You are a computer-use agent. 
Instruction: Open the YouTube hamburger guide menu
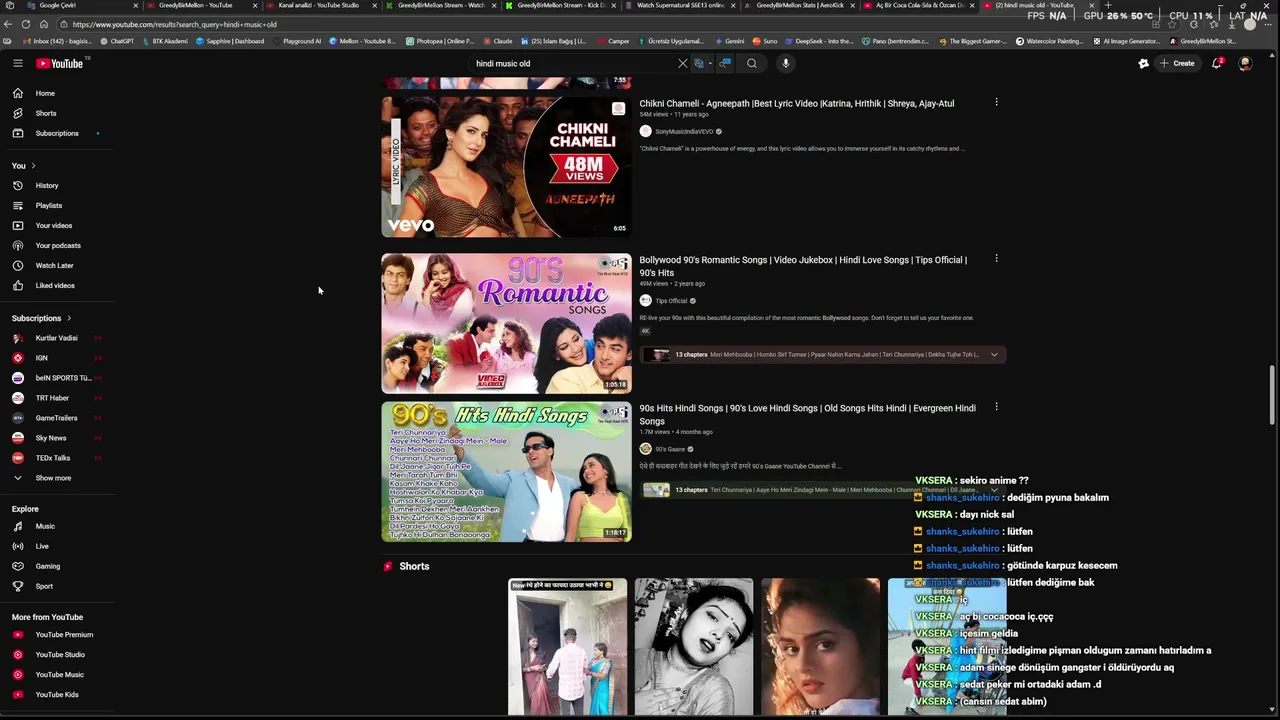[x=17, y=63]
